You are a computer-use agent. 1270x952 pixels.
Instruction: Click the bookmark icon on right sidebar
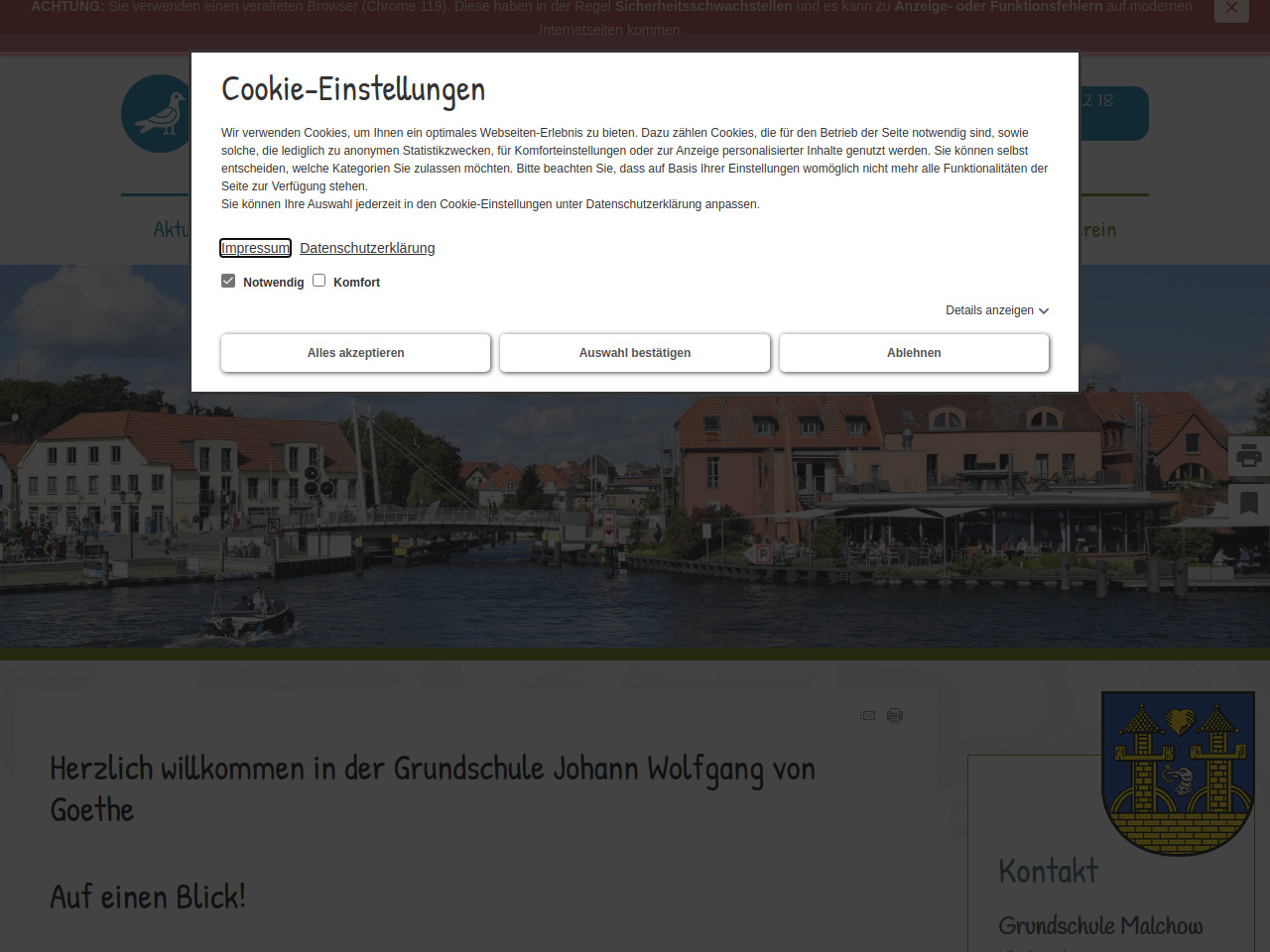1249,504
